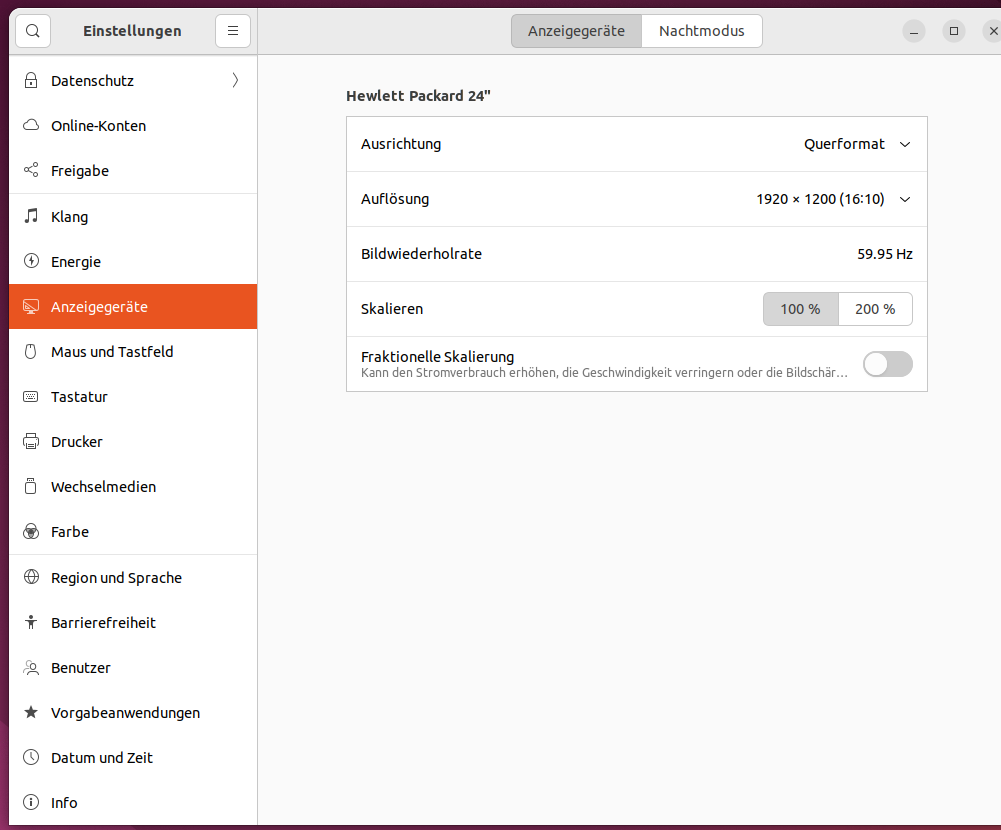Click the search magnifier icon in Einstellungen

[33, 31]
